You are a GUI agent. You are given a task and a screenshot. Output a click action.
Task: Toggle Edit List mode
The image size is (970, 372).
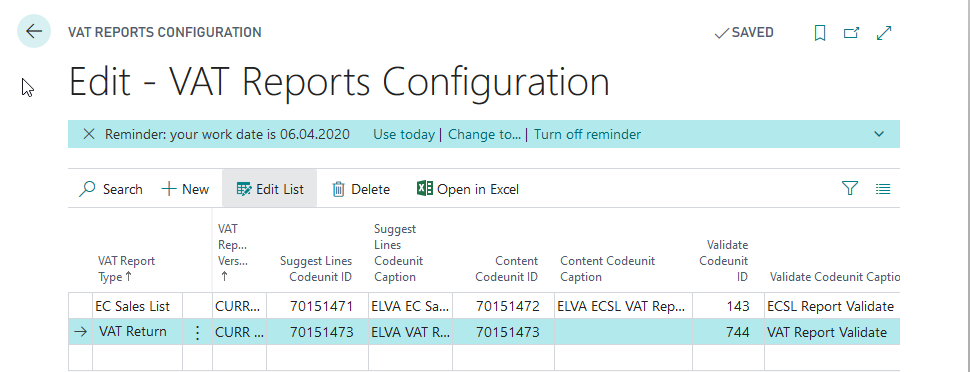click(270, 189)
